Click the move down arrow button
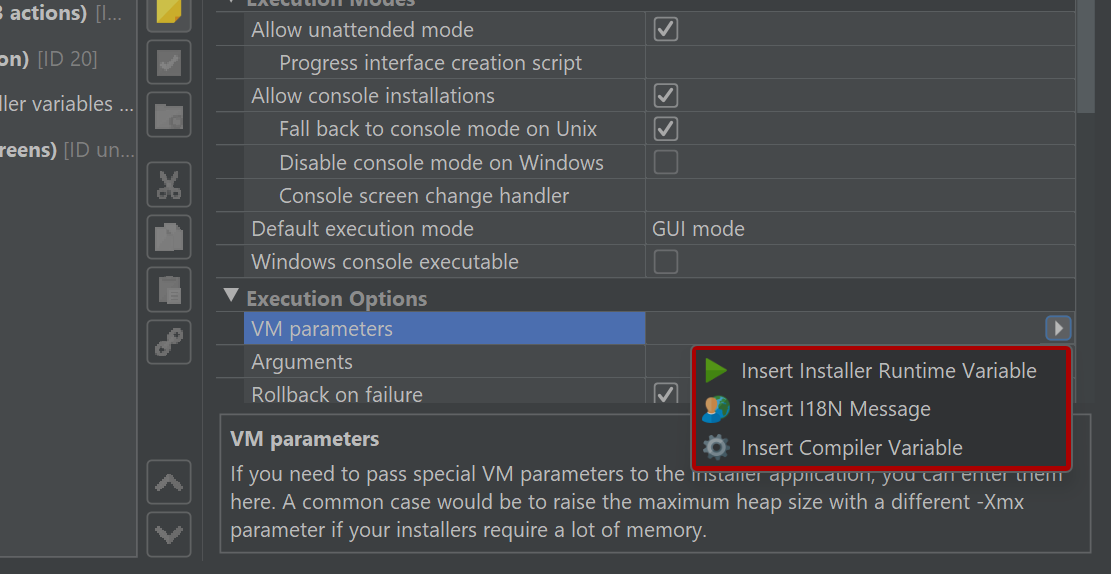Screen dimensions: 1111x574 pos(169,534)
